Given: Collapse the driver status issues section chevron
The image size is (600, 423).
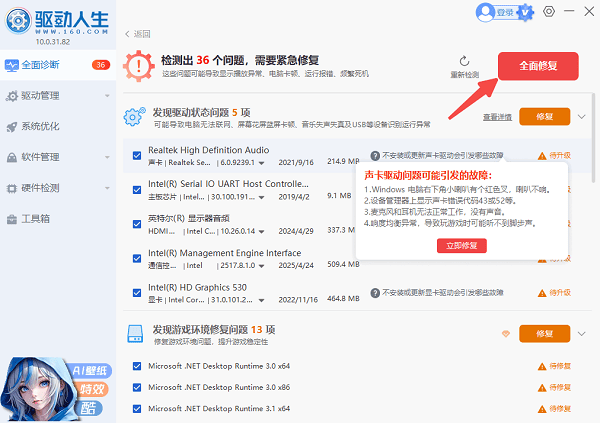Looking at the screenshot, I should coord(583,117).
